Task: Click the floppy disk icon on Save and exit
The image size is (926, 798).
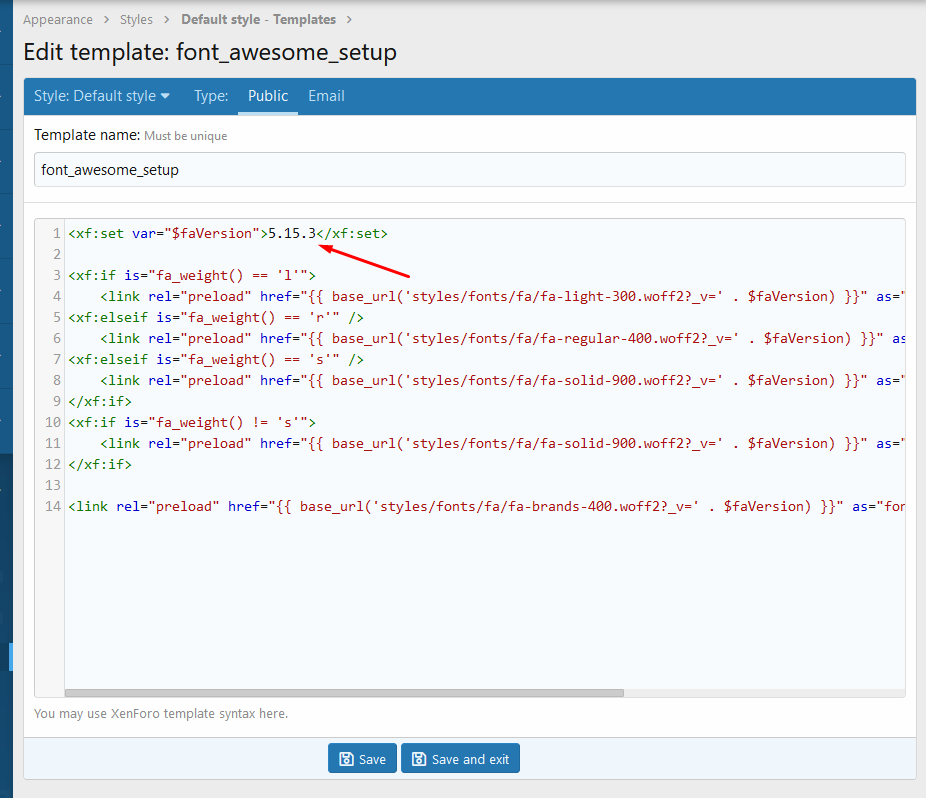Action: pyautogui.click(x=419, y=759)
